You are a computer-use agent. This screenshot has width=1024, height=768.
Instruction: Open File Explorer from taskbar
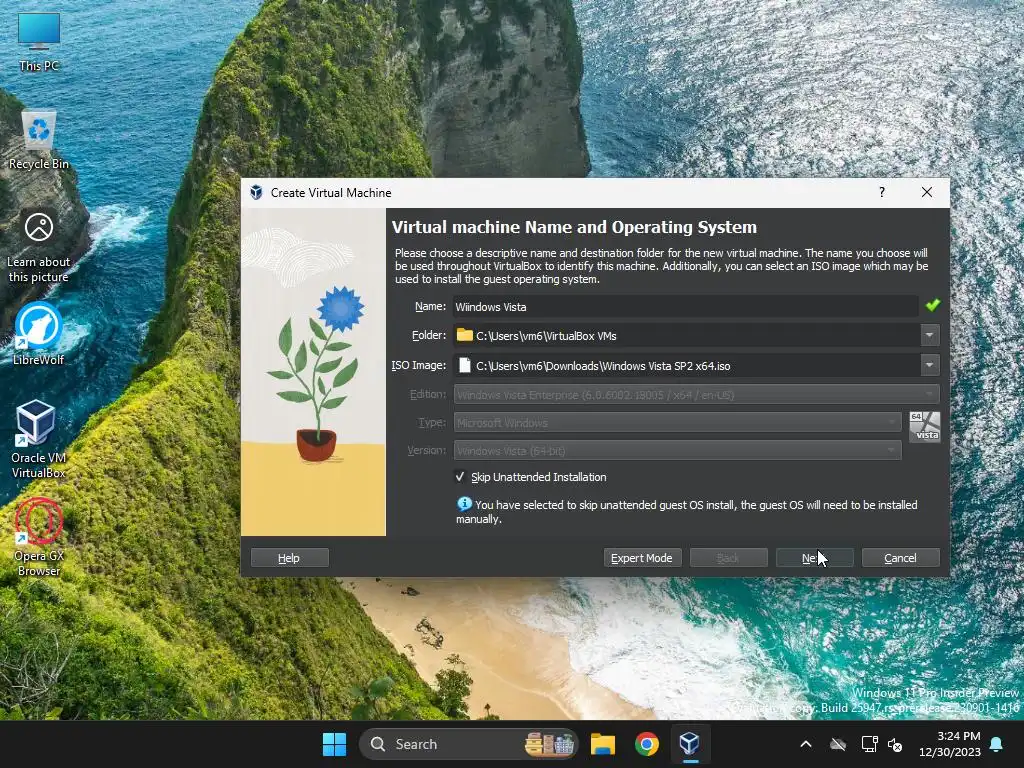point(603,744)
